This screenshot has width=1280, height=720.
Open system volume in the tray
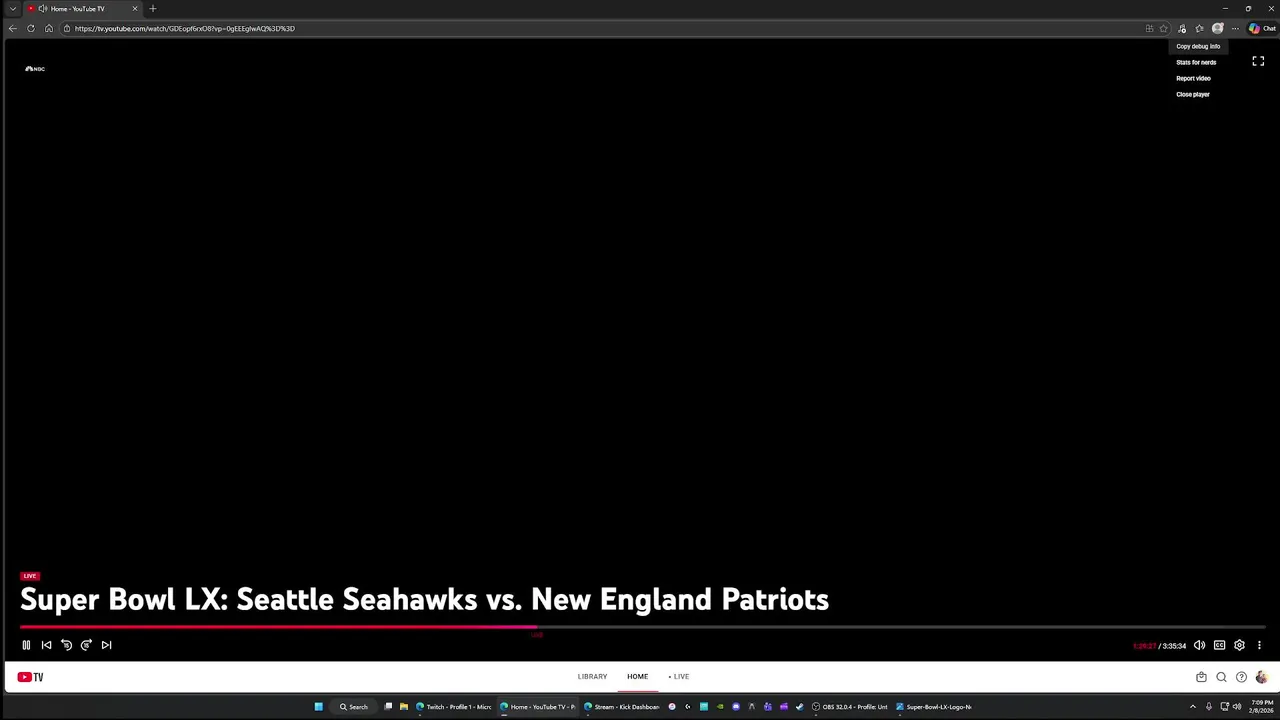(1237, 707)
